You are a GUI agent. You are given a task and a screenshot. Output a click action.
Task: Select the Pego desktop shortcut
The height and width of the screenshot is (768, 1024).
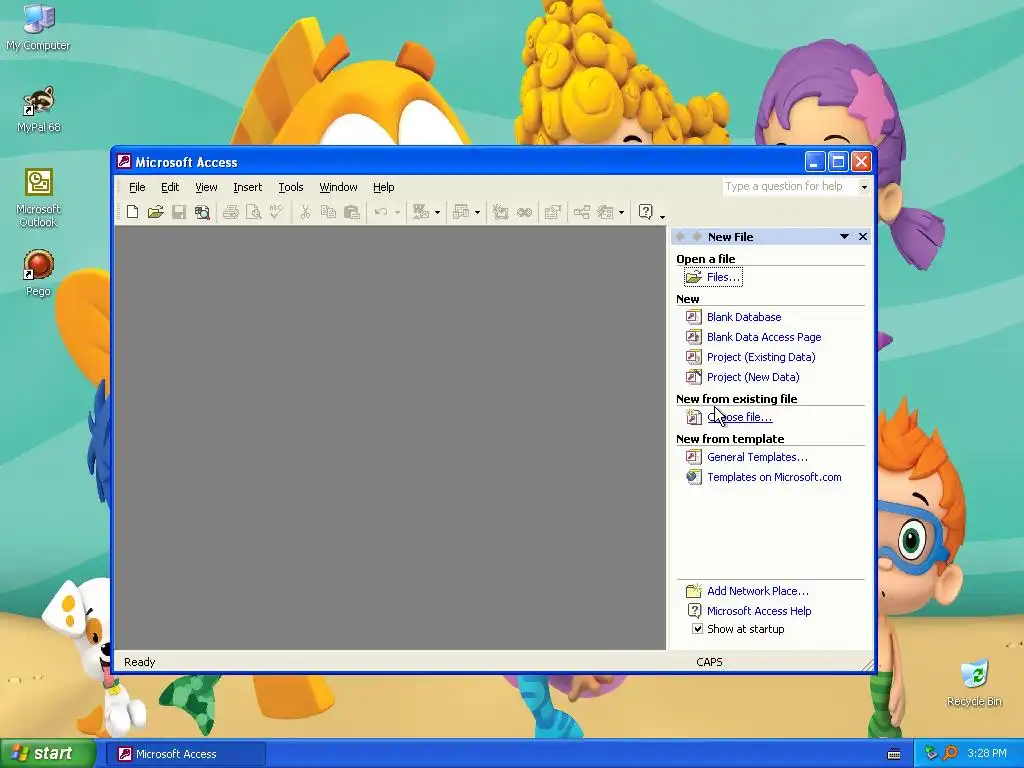[38, 273]
